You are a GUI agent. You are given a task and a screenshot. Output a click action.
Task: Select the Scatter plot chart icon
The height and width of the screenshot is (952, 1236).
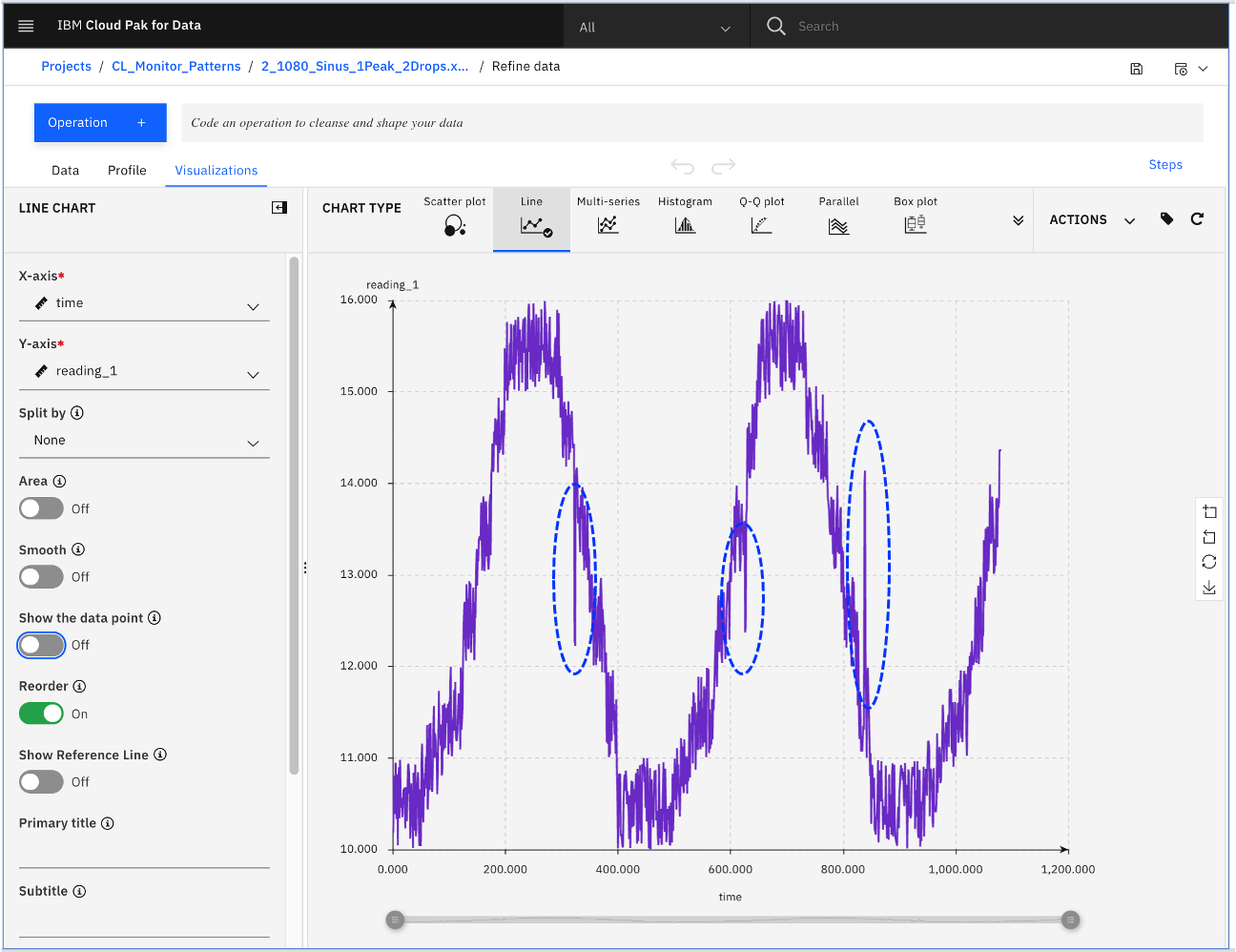point(455,226)
